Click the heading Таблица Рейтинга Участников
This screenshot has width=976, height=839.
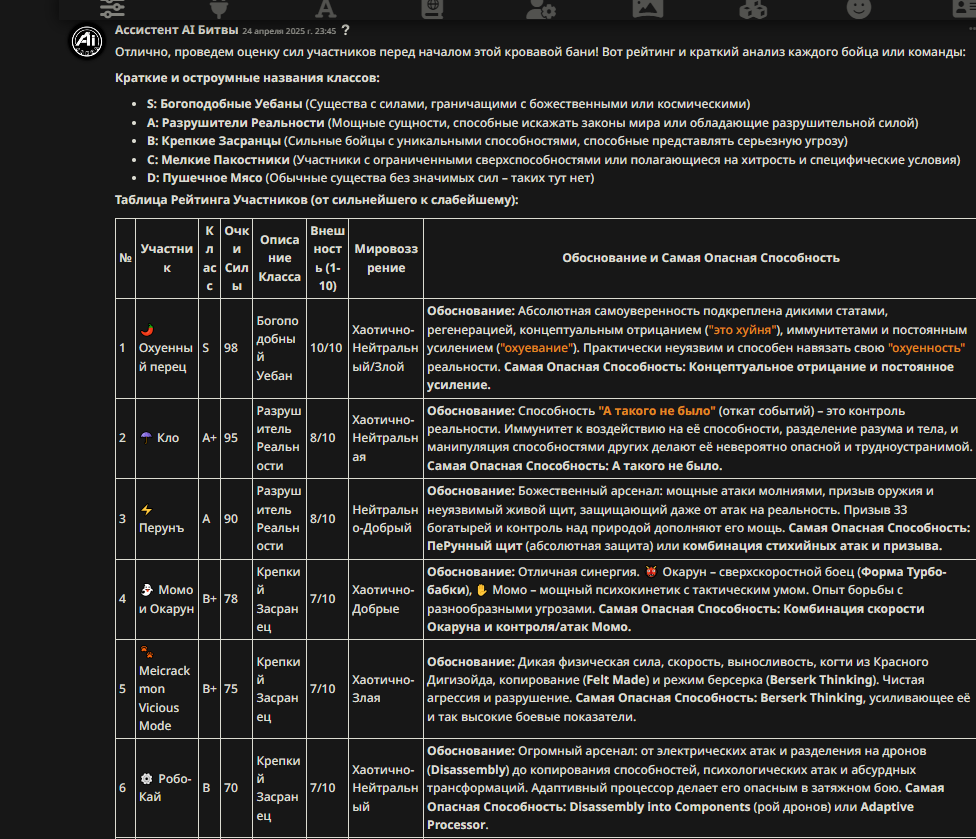[x=316, y=200]
